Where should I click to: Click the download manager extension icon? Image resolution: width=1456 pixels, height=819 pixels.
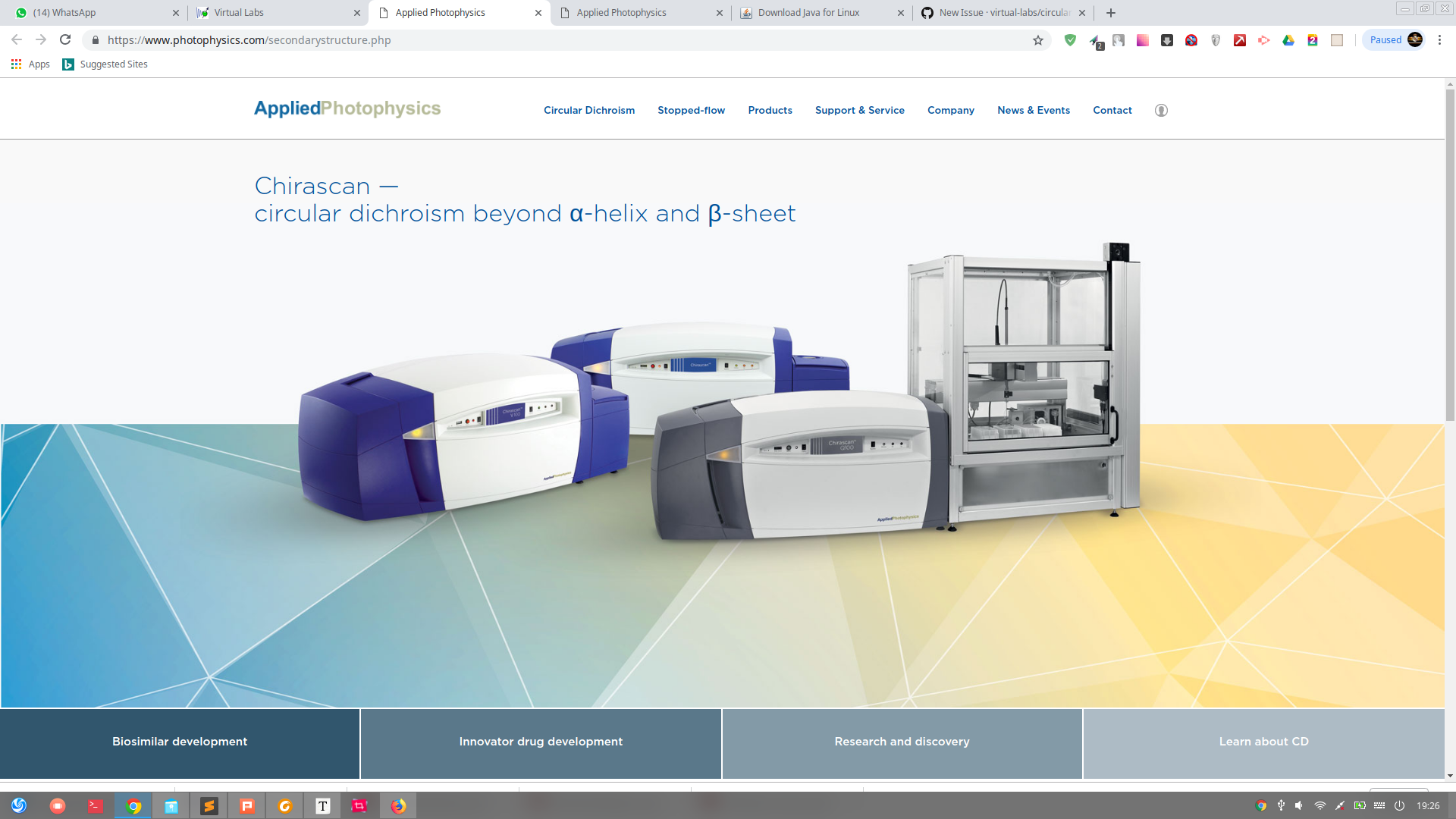pos(1167,39)
